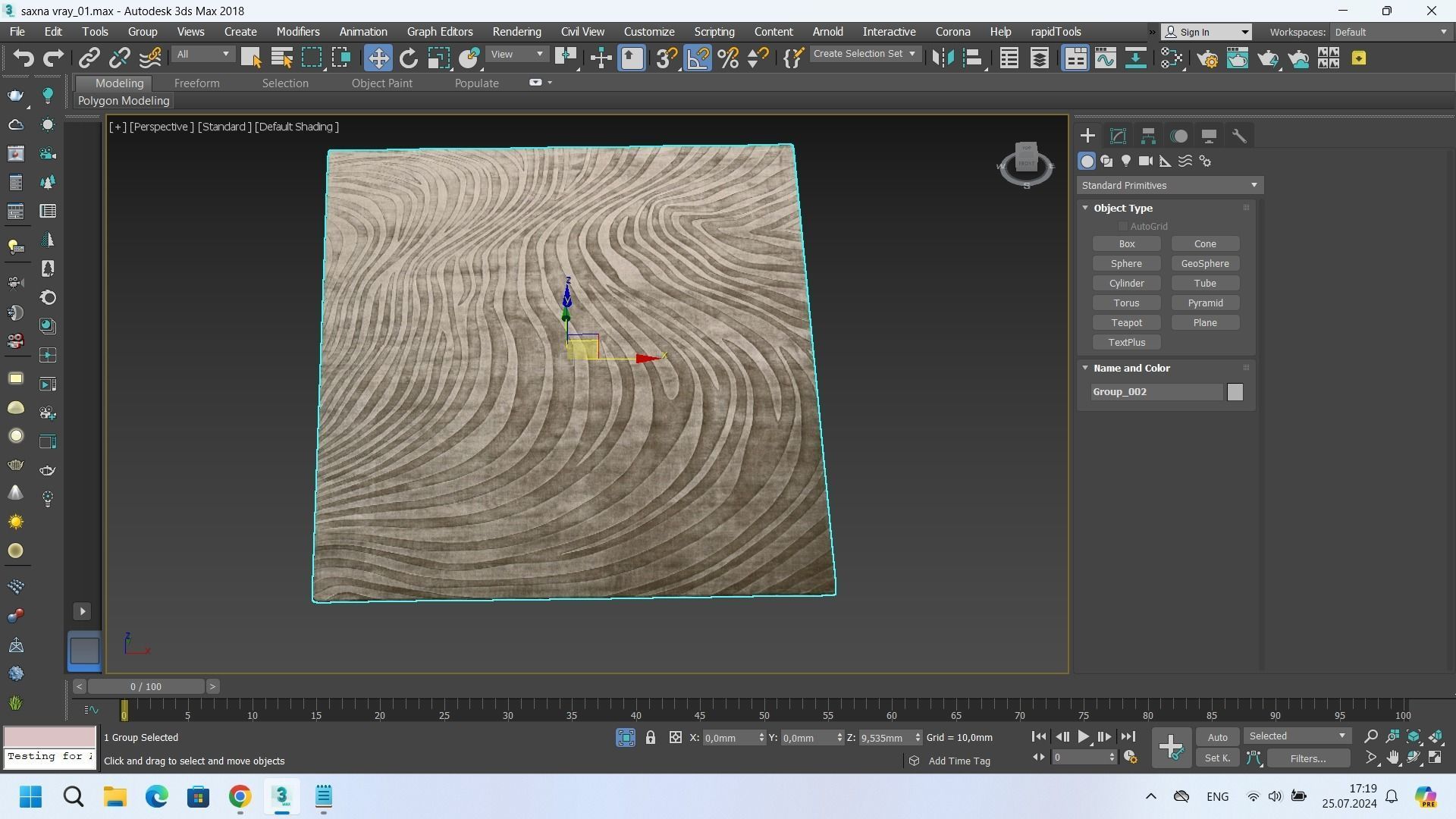Click the GeoSphere button
Screen dimensions: 1456x819
point(1205,264)
